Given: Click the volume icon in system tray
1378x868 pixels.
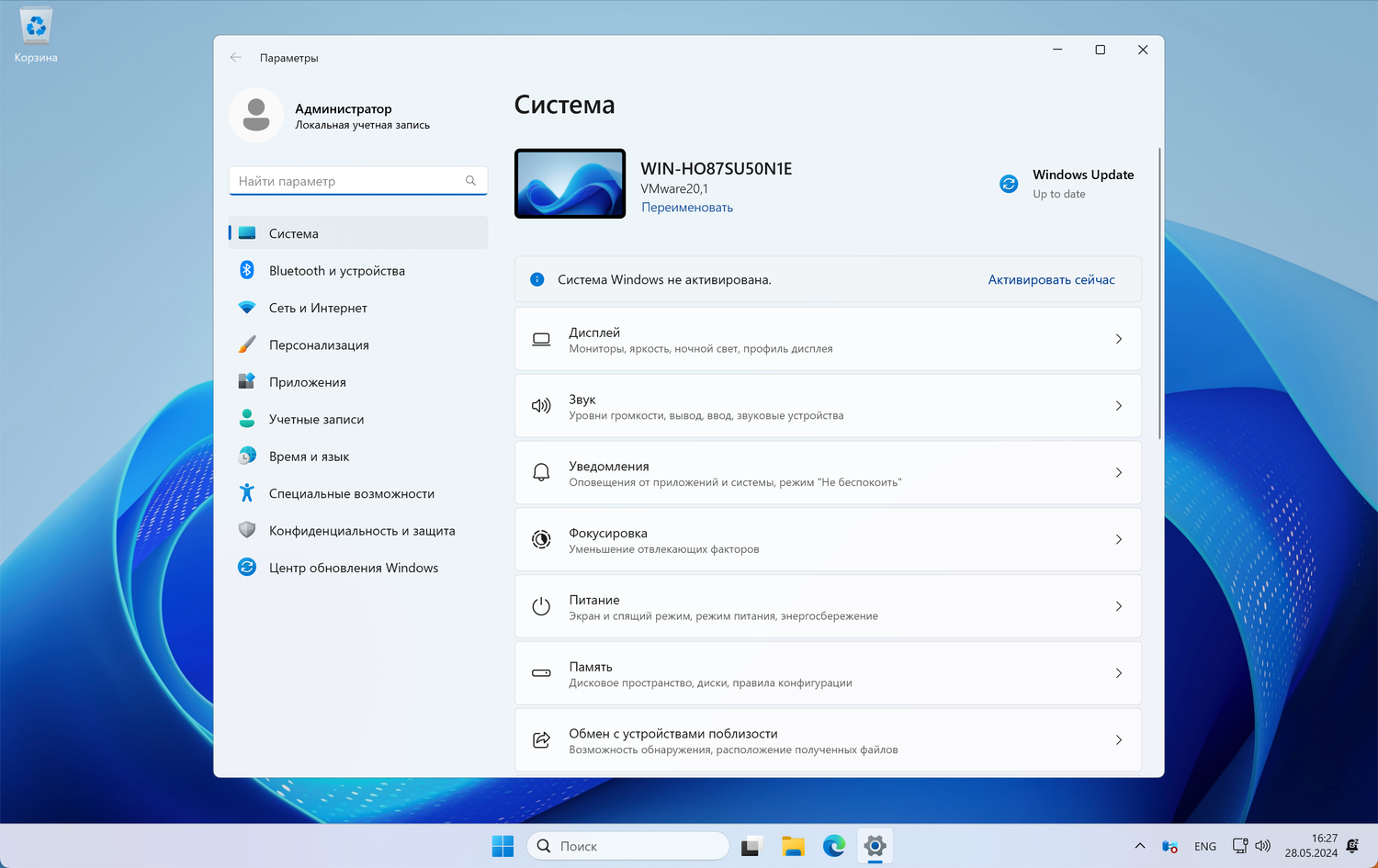Looking at the screenshot, I should (1263, 846).
